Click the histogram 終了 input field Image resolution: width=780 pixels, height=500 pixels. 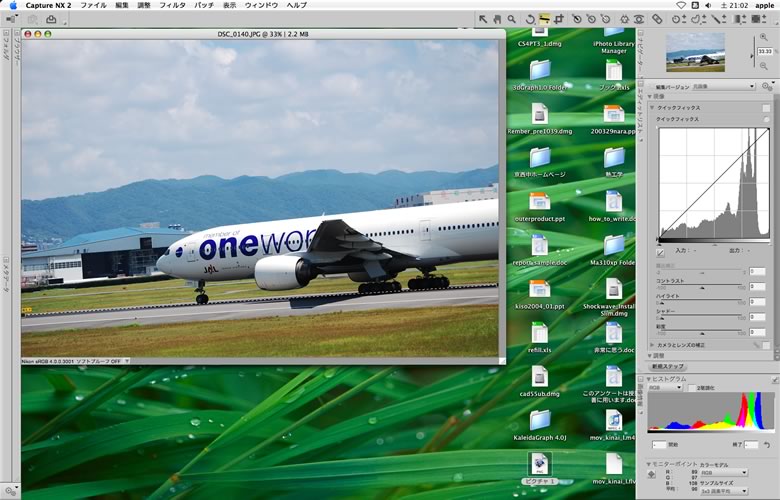tap(751, 445)
